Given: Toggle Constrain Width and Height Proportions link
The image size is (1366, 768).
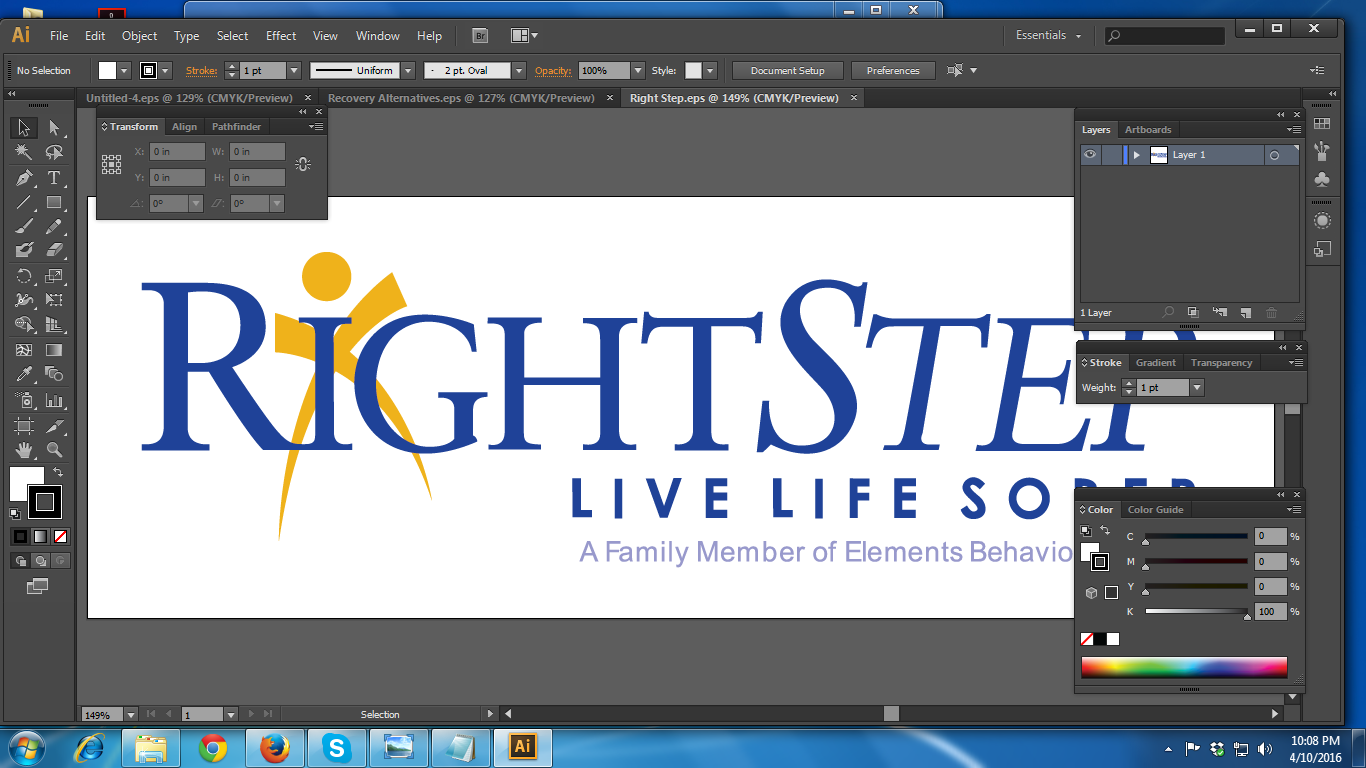Looking at the screenshot, I should [303, 164].
